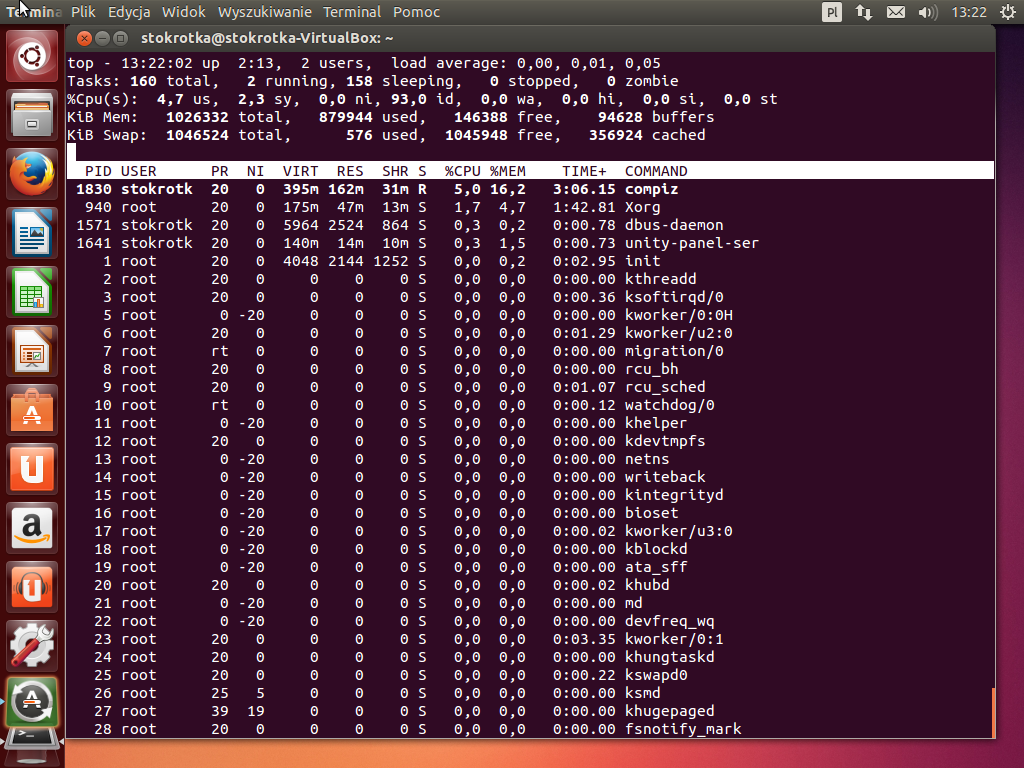Open the Files manager icon
Viewport: 1024px width, 768px height.
pos(33,116)
